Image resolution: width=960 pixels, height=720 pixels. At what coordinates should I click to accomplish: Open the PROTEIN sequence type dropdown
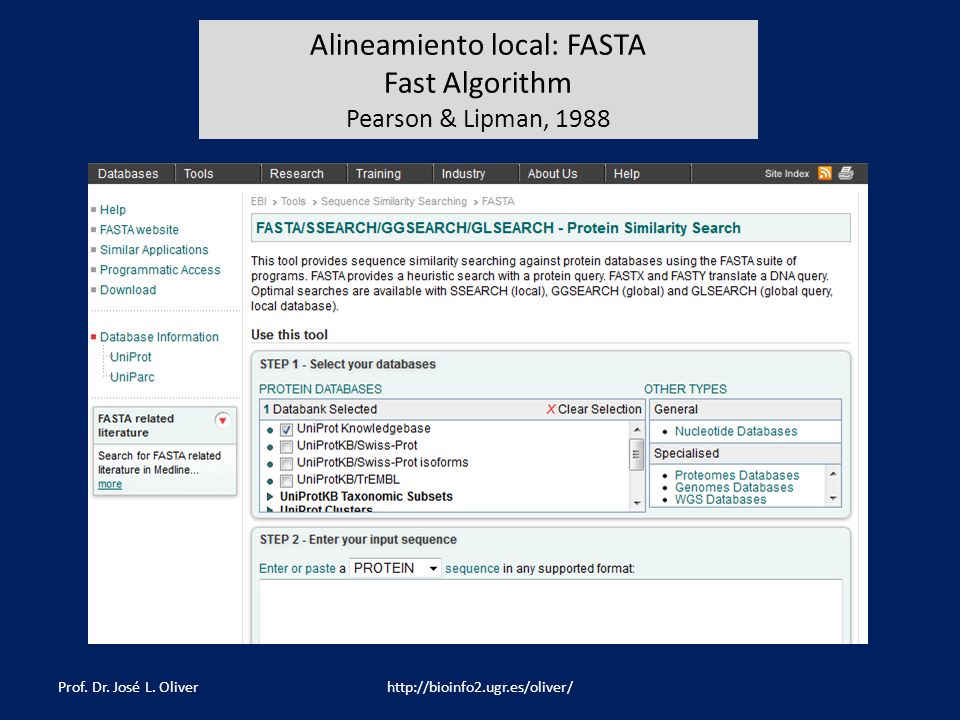tap(395, 568)
